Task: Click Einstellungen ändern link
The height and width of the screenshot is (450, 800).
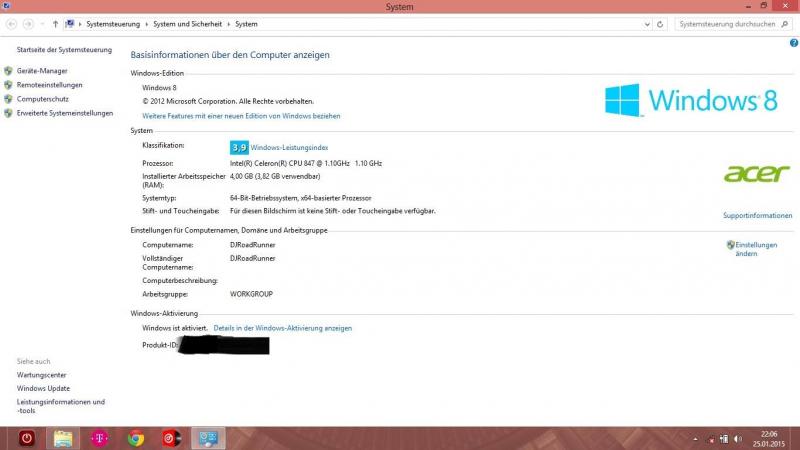Action: pos(756,249)
